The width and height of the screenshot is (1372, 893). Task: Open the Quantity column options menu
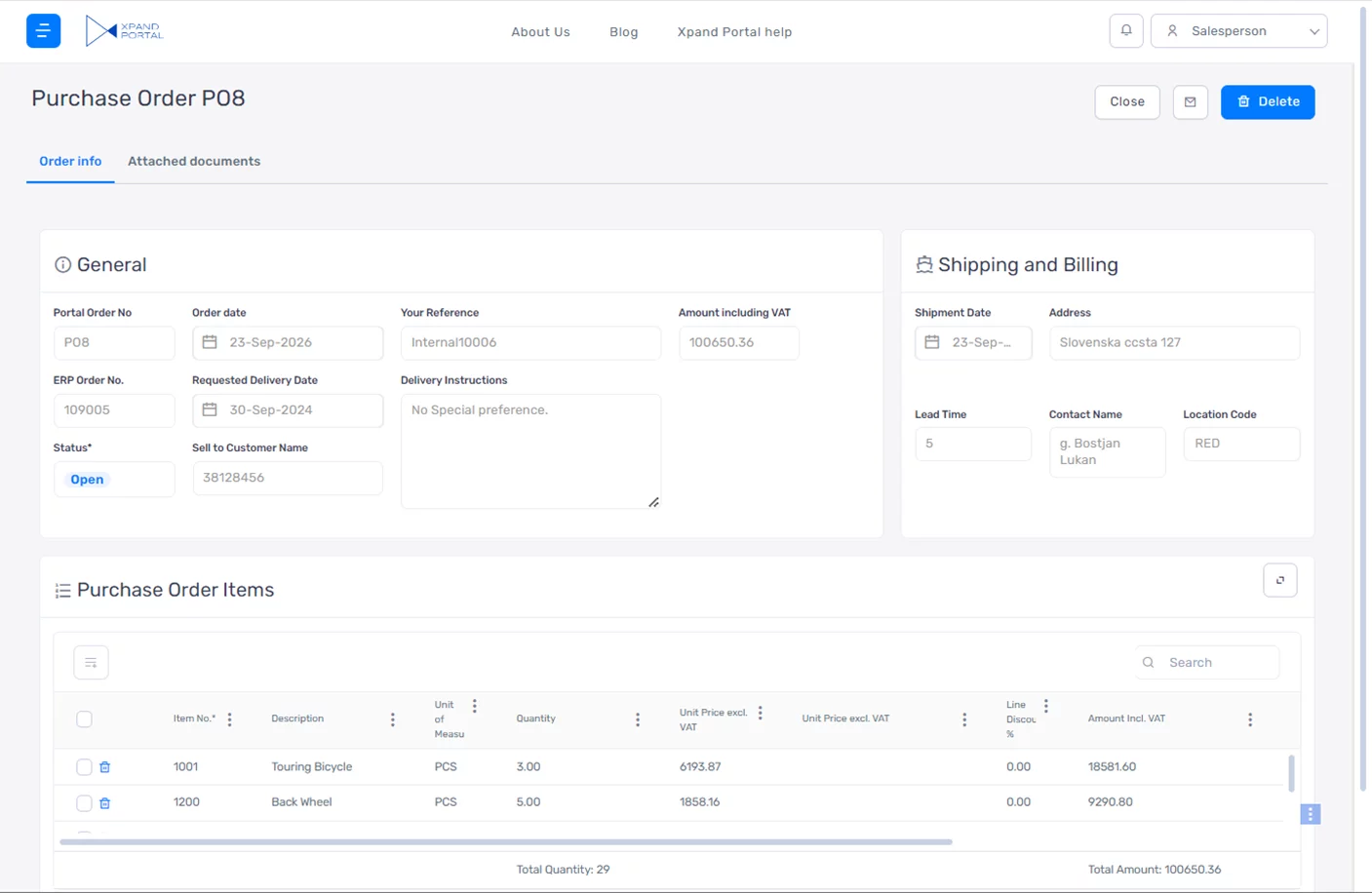tap(638, 719)
